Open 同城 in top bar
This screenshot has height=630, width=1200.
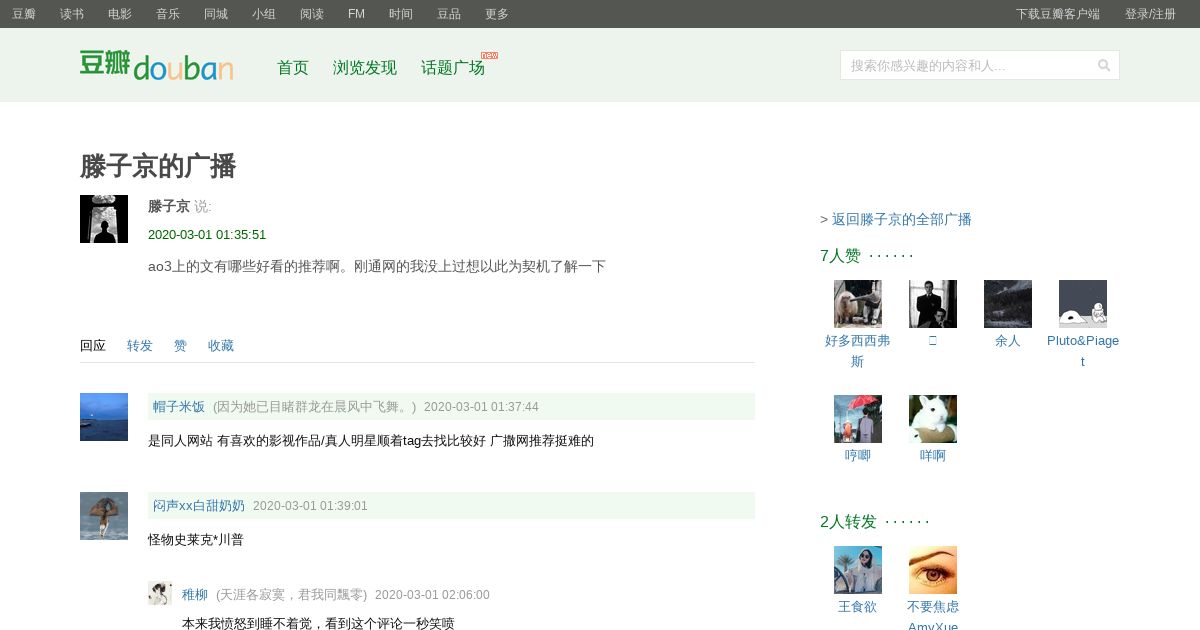pyautogui.click(x=216, y=14)
